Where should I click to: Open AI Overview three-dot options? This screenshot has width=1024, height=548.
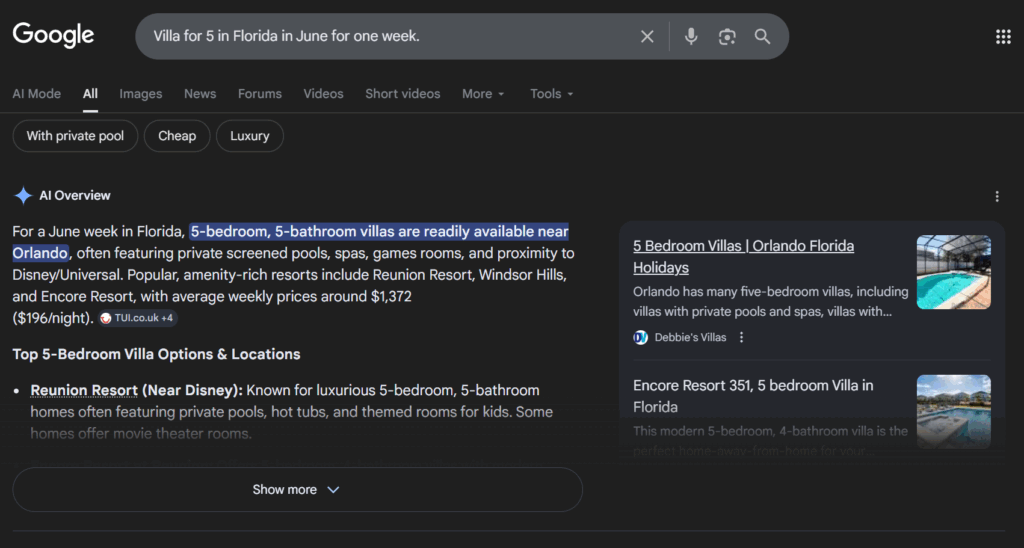pos(997,196)
